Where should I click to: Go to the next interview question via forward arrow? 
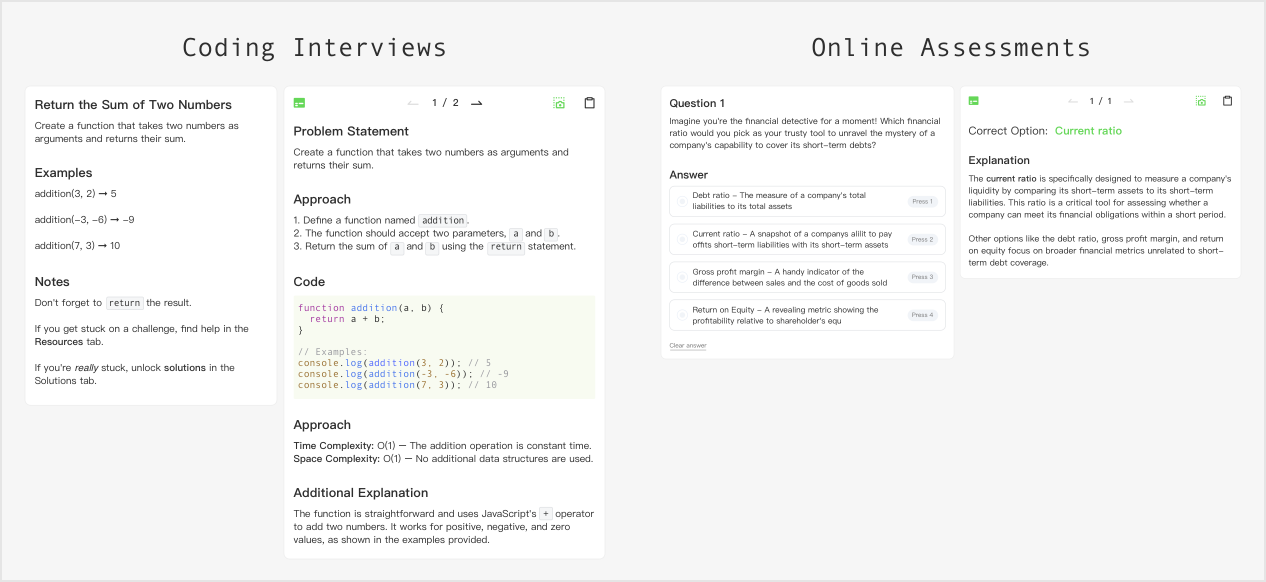[x=476, y=101]
